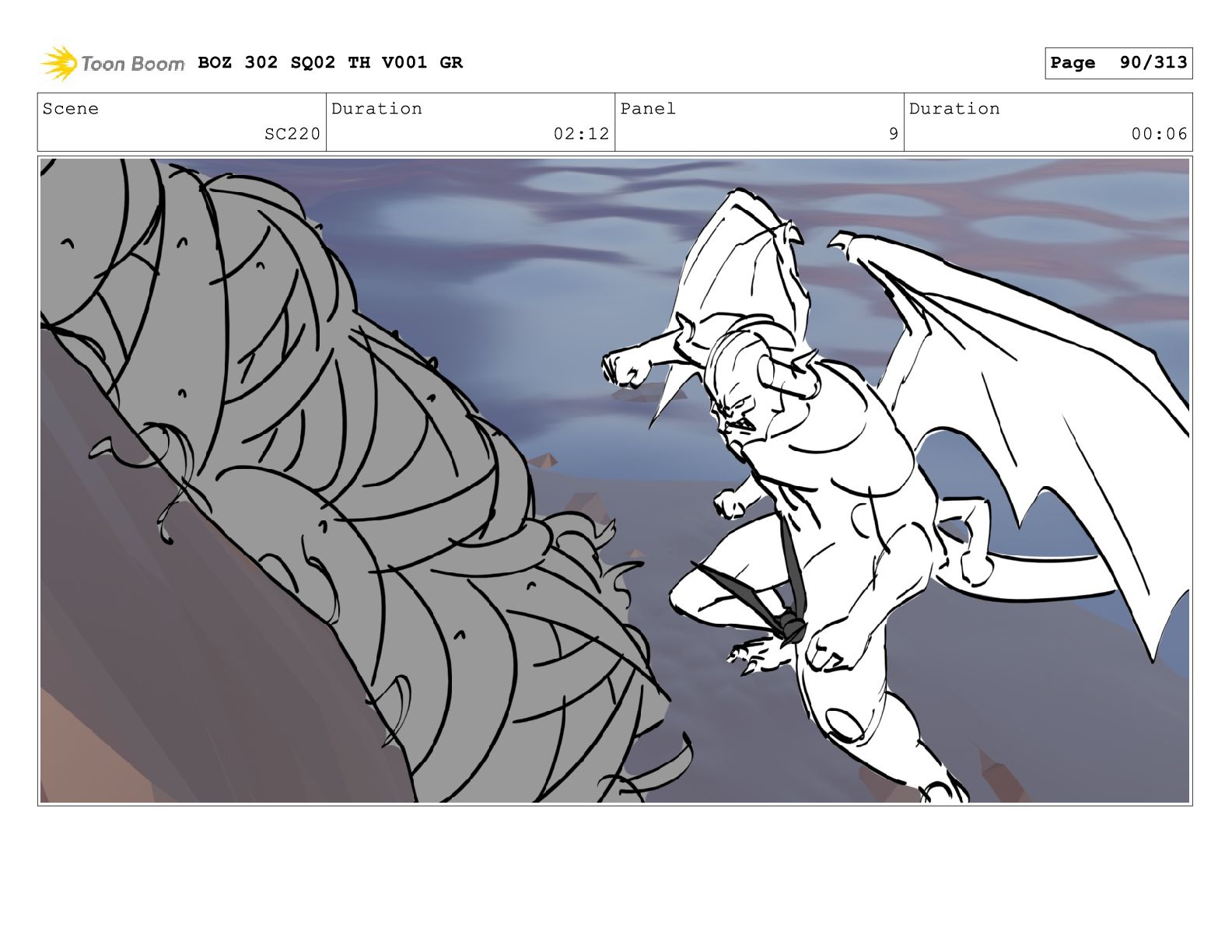The image size is (1232, 952).
Task: Select scene value SC220
Action: 292,134
